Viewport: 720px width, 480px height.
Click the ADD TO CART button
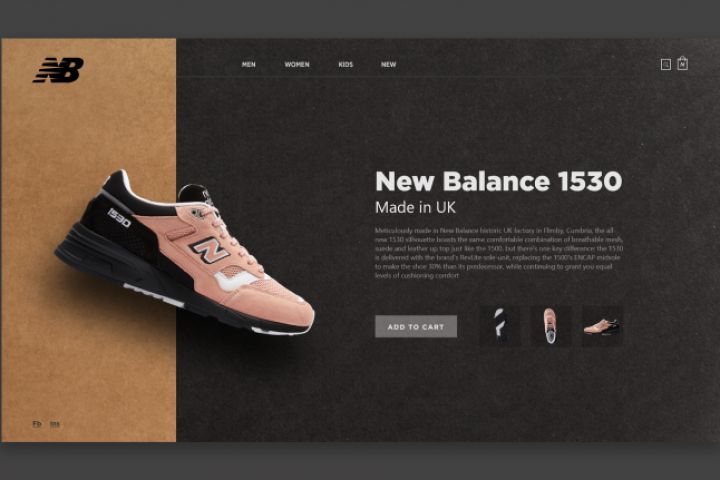(416, 327)
